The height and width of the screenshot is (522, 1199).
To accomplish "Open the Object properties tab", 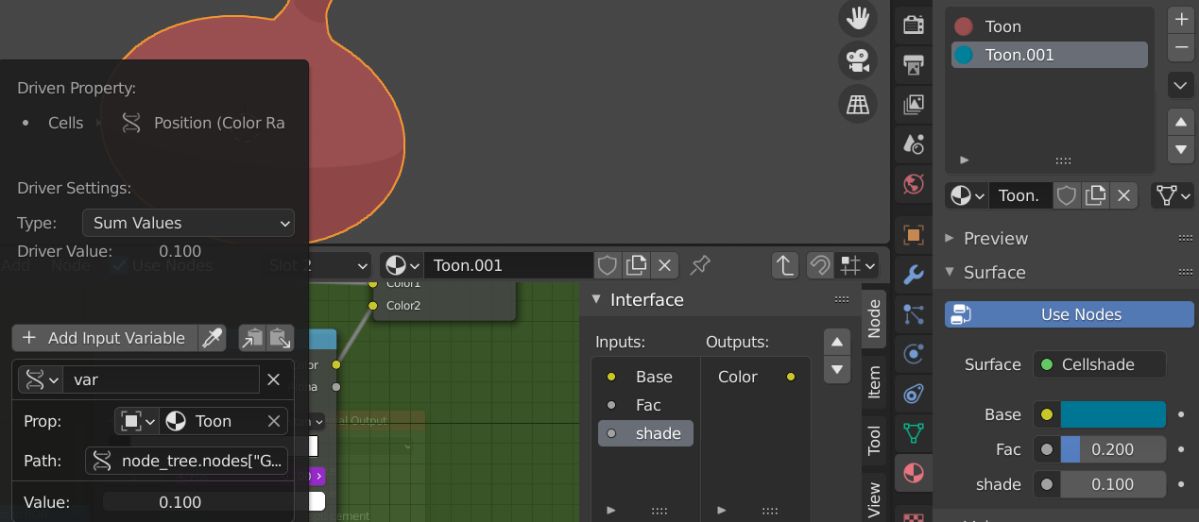I will coord(913,235).
